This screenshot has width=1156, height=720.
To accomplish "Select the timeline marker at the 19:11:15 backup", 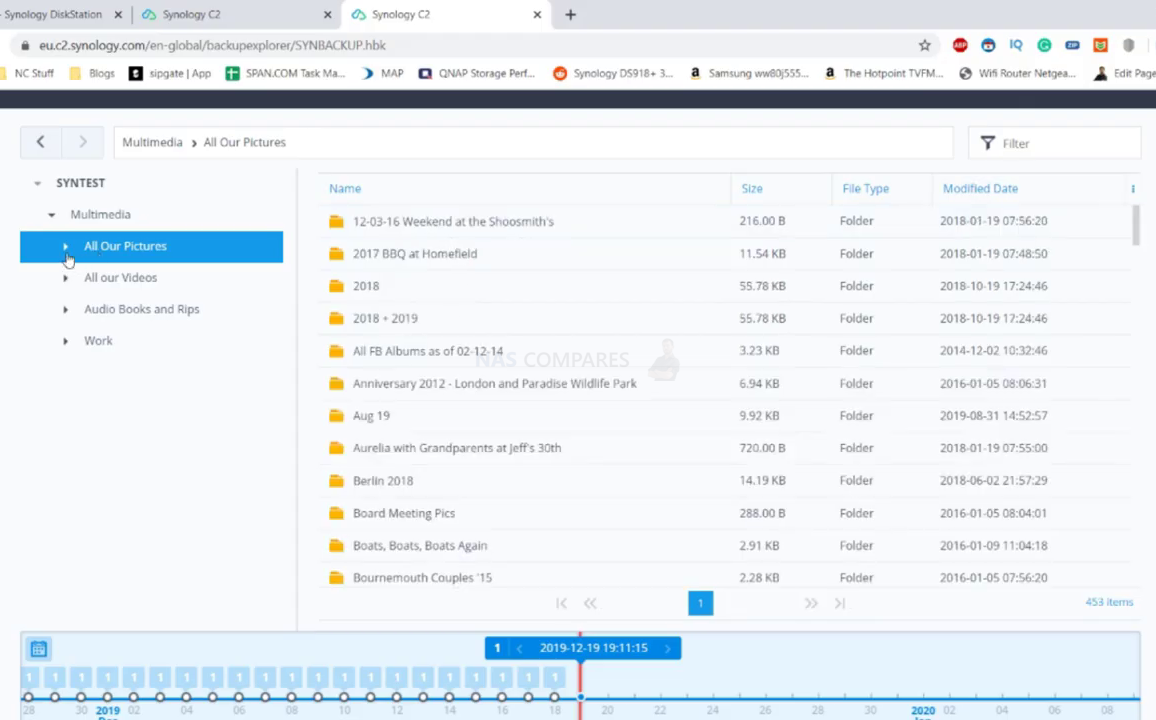I will [581, 697].
